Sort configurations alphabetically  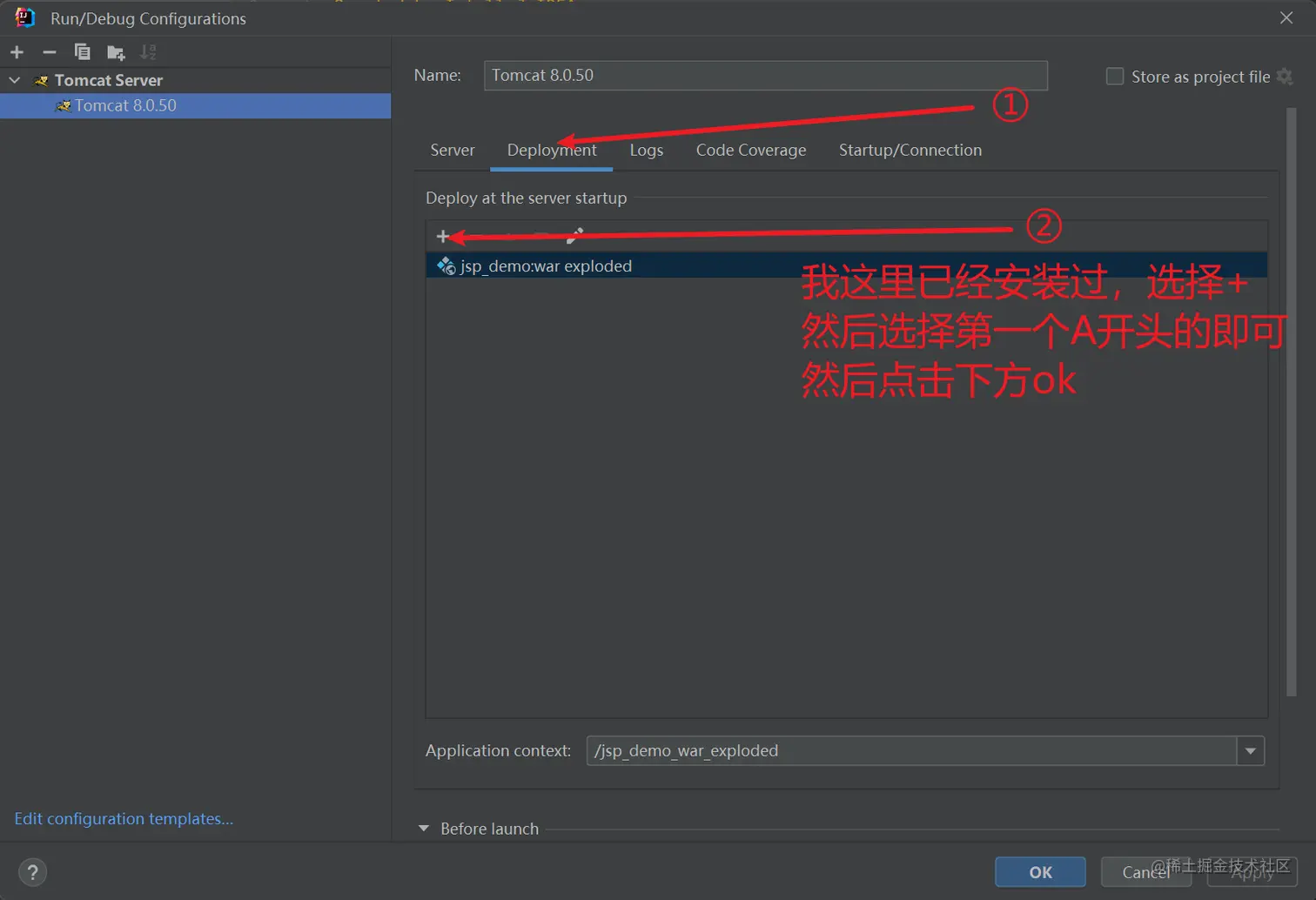pyautogui.click(x=149, y=52)
